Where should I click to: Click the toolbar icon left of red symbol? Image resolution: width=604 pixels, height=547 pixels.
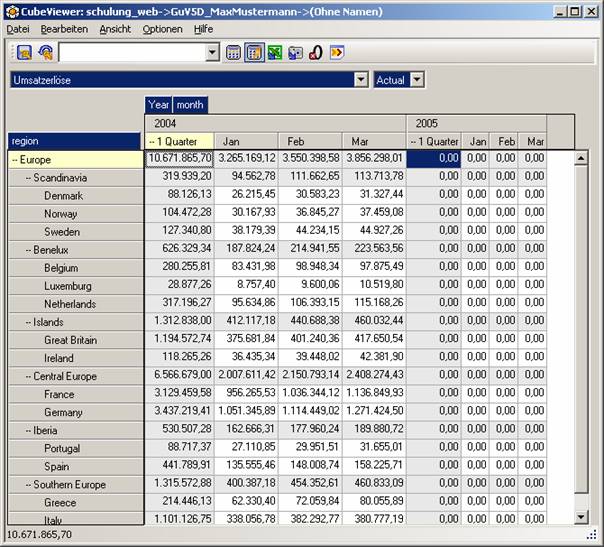295,53
